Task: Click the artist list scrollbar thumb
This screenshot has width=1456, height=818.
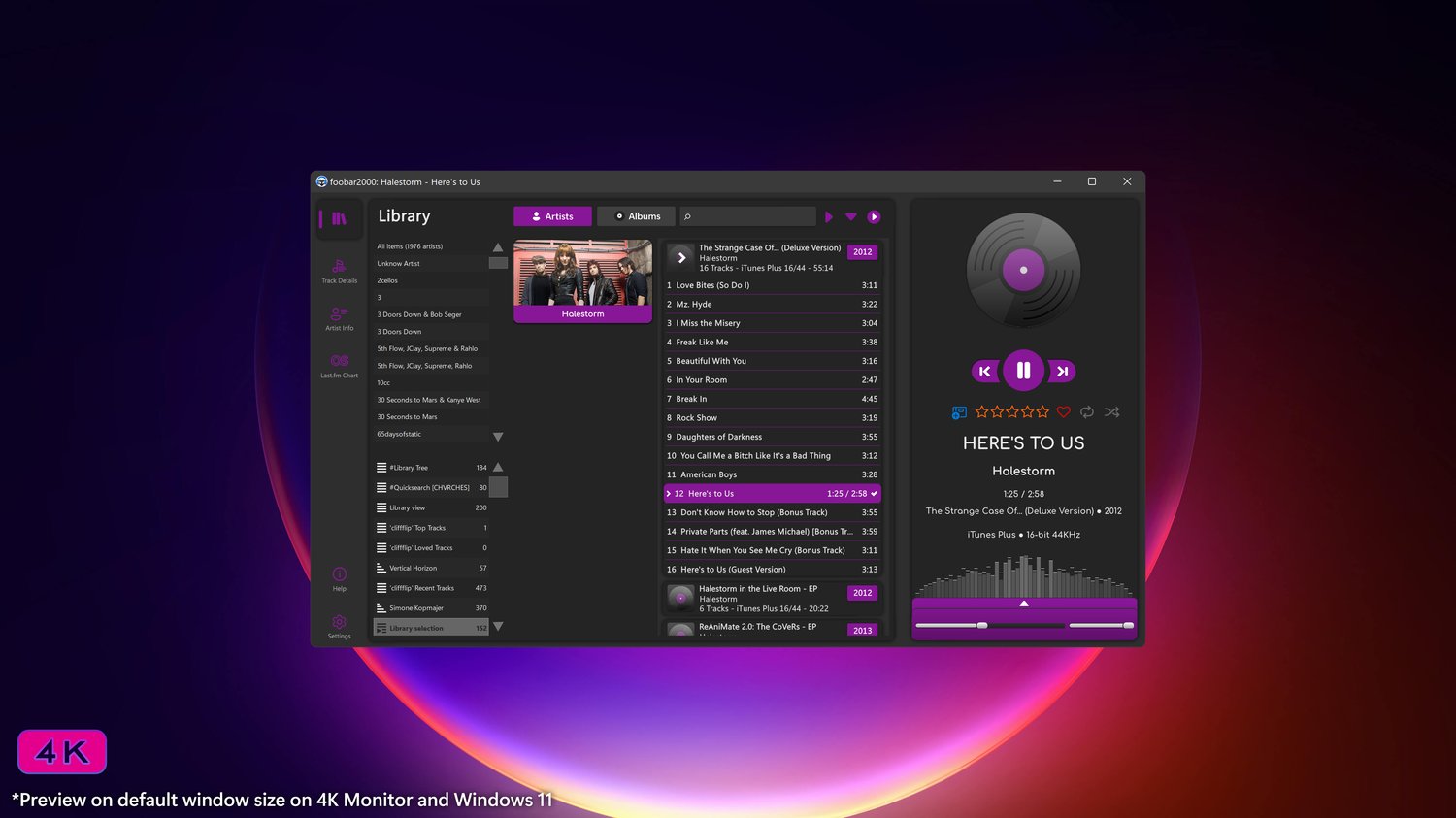Action: click(498, 263)
